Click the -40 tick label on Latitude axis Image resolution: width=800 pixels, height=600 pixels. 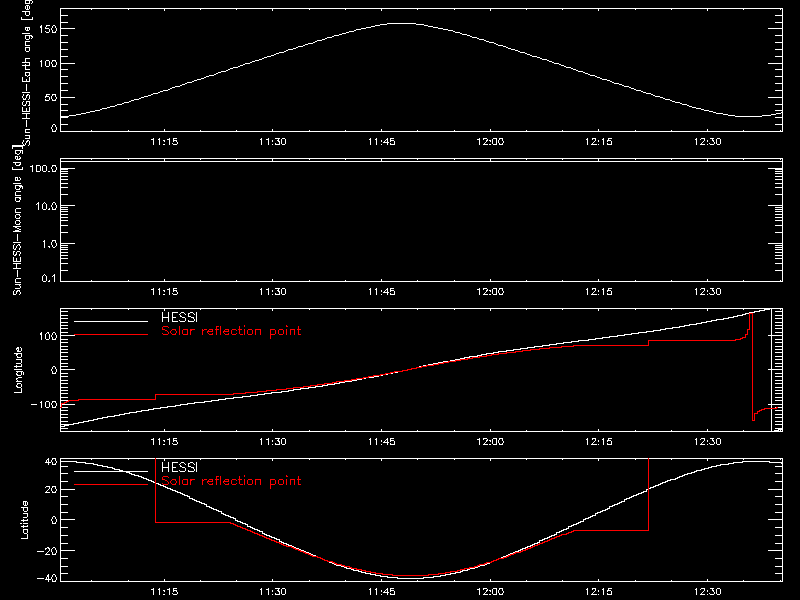pos(47,578)
